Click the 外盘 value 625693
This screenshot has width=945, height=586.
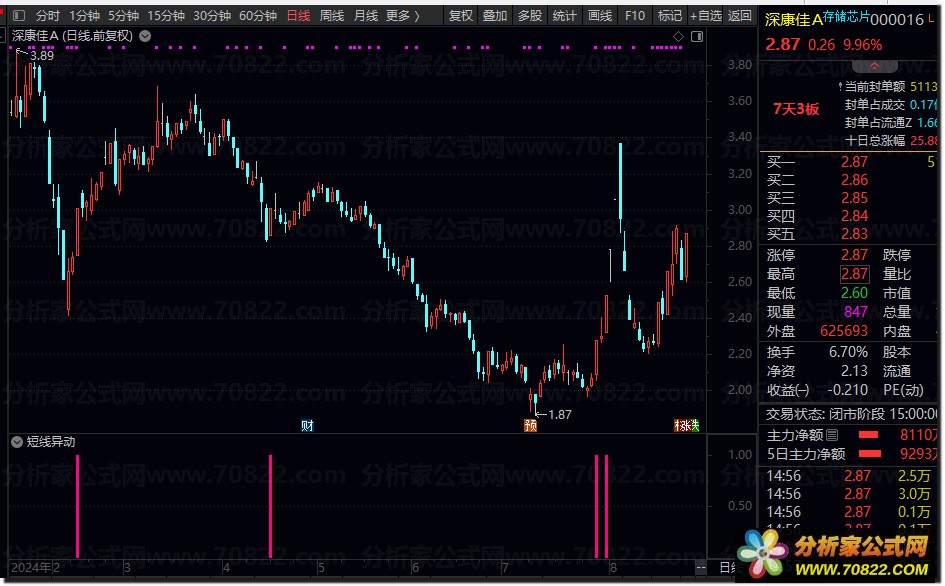[x=844, y=331]
